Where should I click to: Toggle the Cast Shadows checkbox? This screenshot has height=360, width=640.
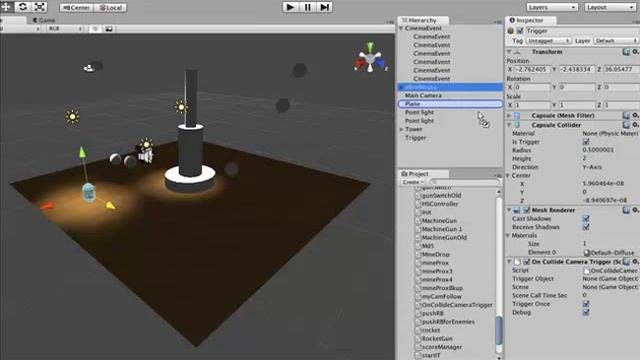(x=586, y=219)
